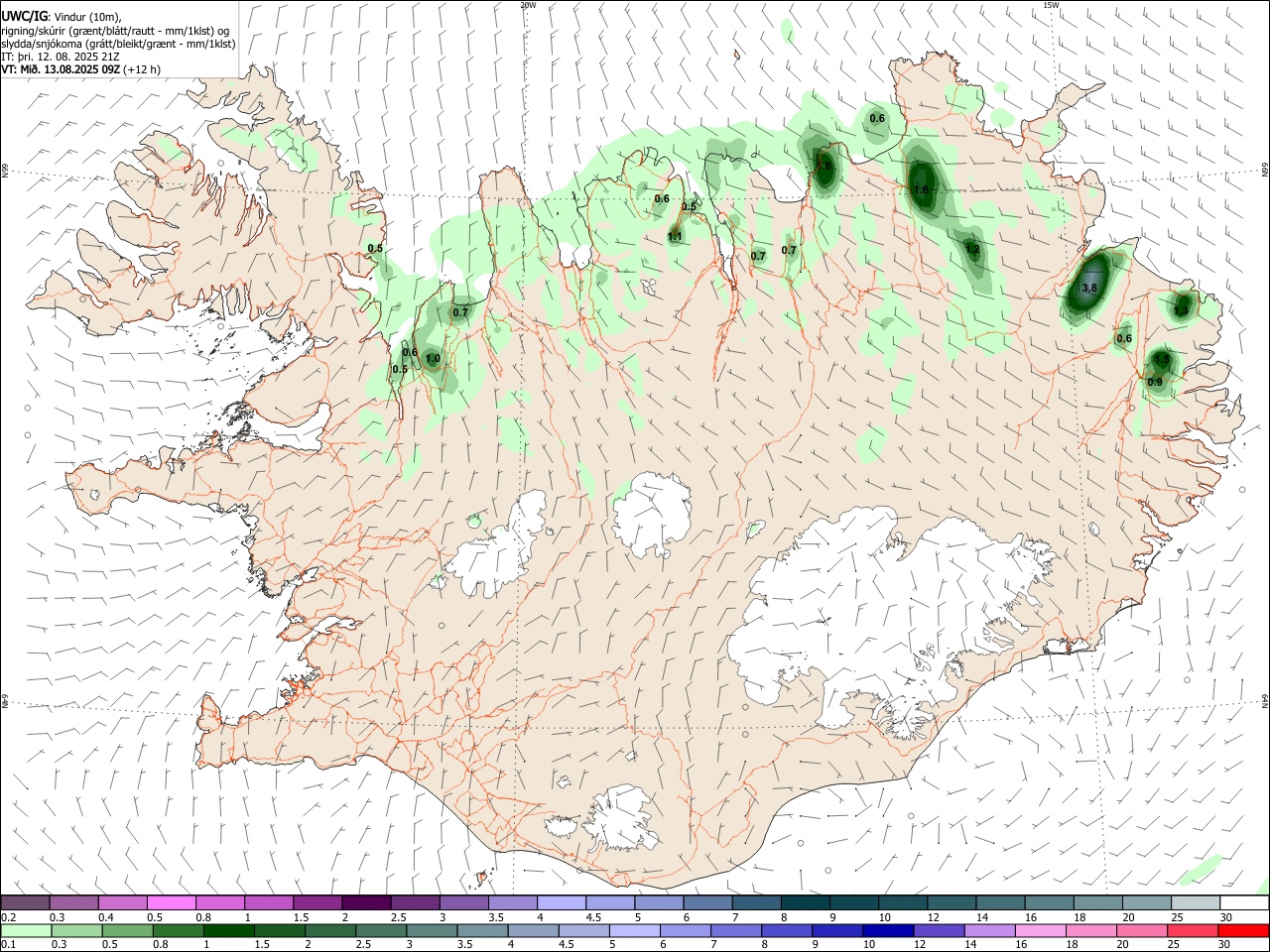Pick the light green 0.3 swatch in rain scale
1270x952 pixels.
pyautogui.click(x=76, y=931)
